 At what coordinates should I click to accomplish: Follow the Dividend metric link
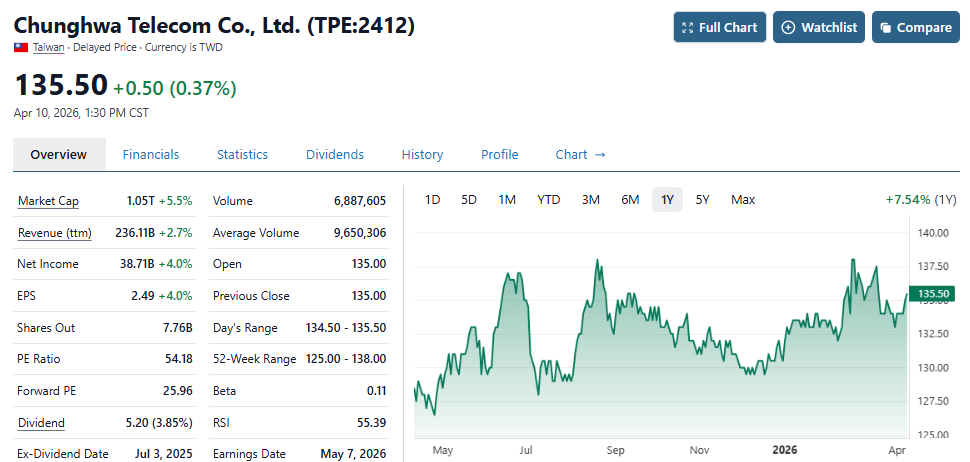coord(41,423)
